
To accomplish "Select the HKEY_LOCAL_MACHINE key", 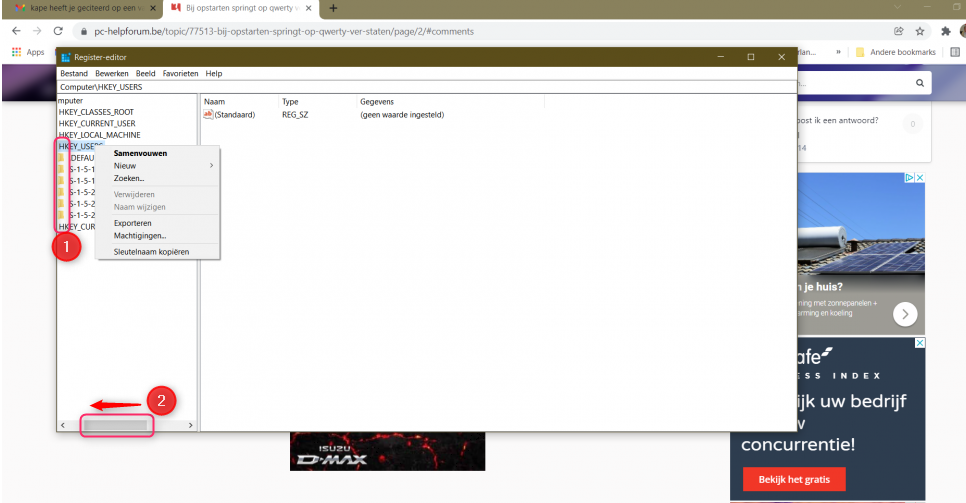I will (99, 135).
